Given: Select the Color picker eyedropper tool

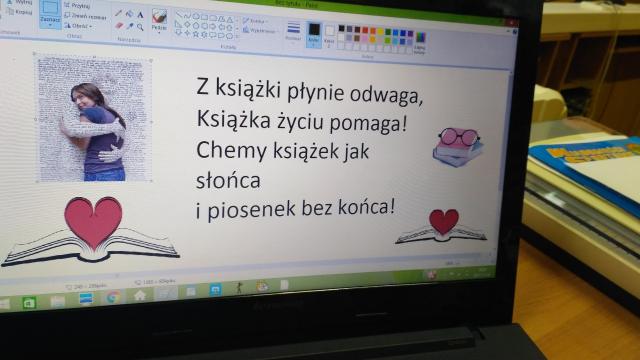Looking at the screenshot, I should 130,26.
